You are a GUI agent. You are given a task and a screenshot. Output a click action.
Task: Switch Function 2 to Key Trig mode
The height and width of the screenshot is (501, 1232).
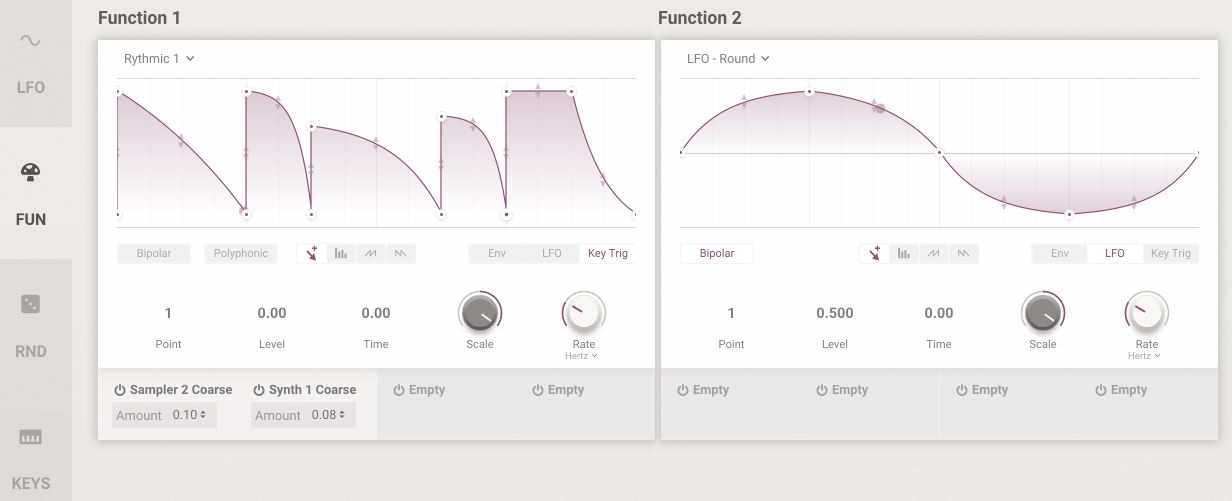(1170, 253)
